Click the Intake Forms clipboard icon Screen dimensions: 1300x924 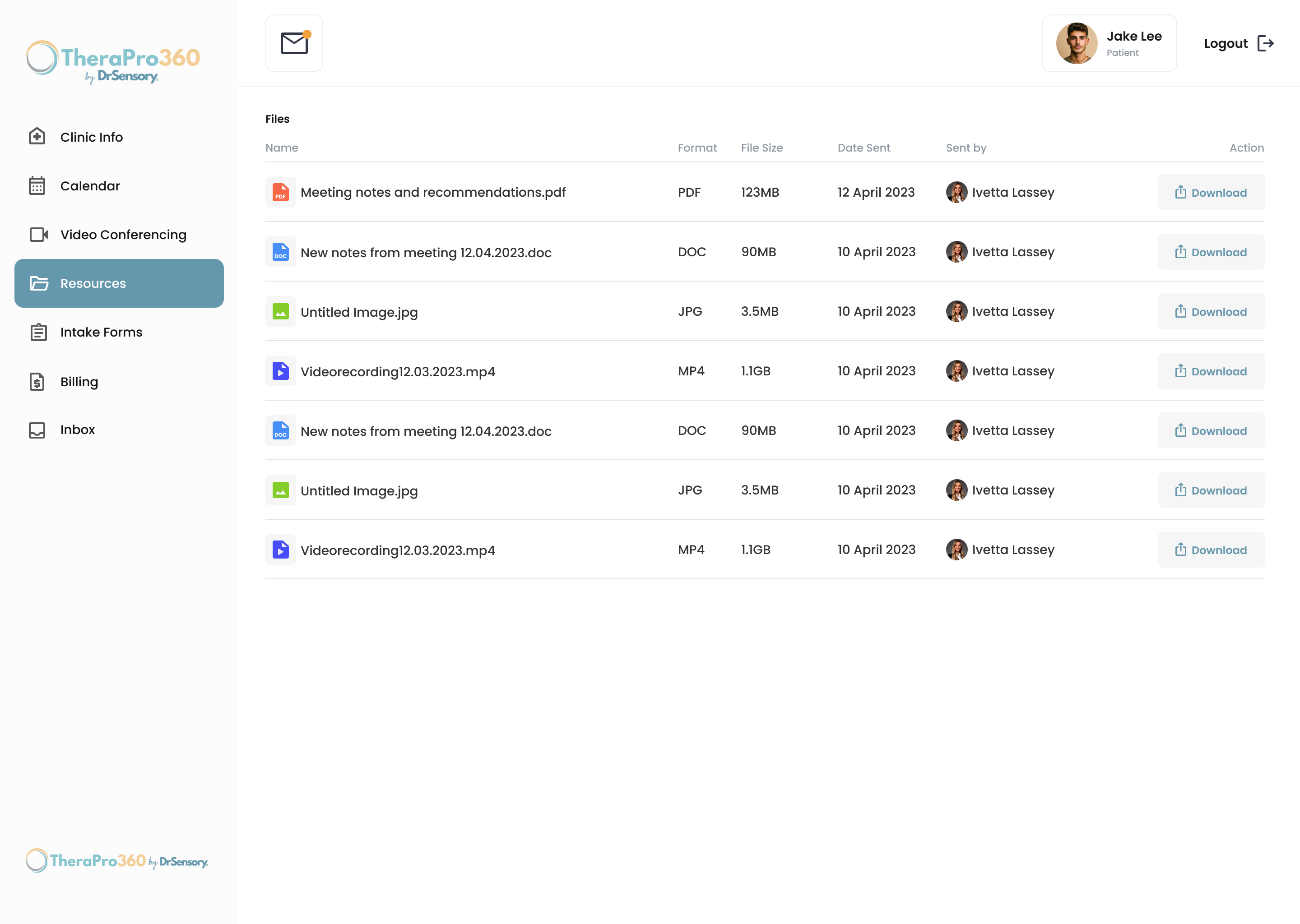click(38, 332)
